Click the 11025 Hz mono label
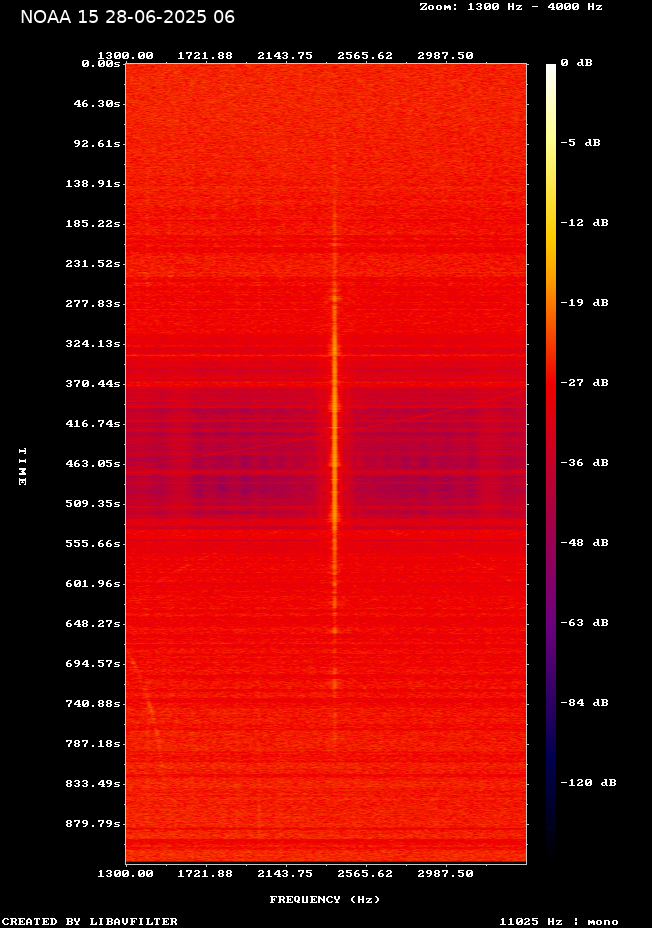This screenshot has width=652, height=928. pyautogui.click(x=559, y=921)
